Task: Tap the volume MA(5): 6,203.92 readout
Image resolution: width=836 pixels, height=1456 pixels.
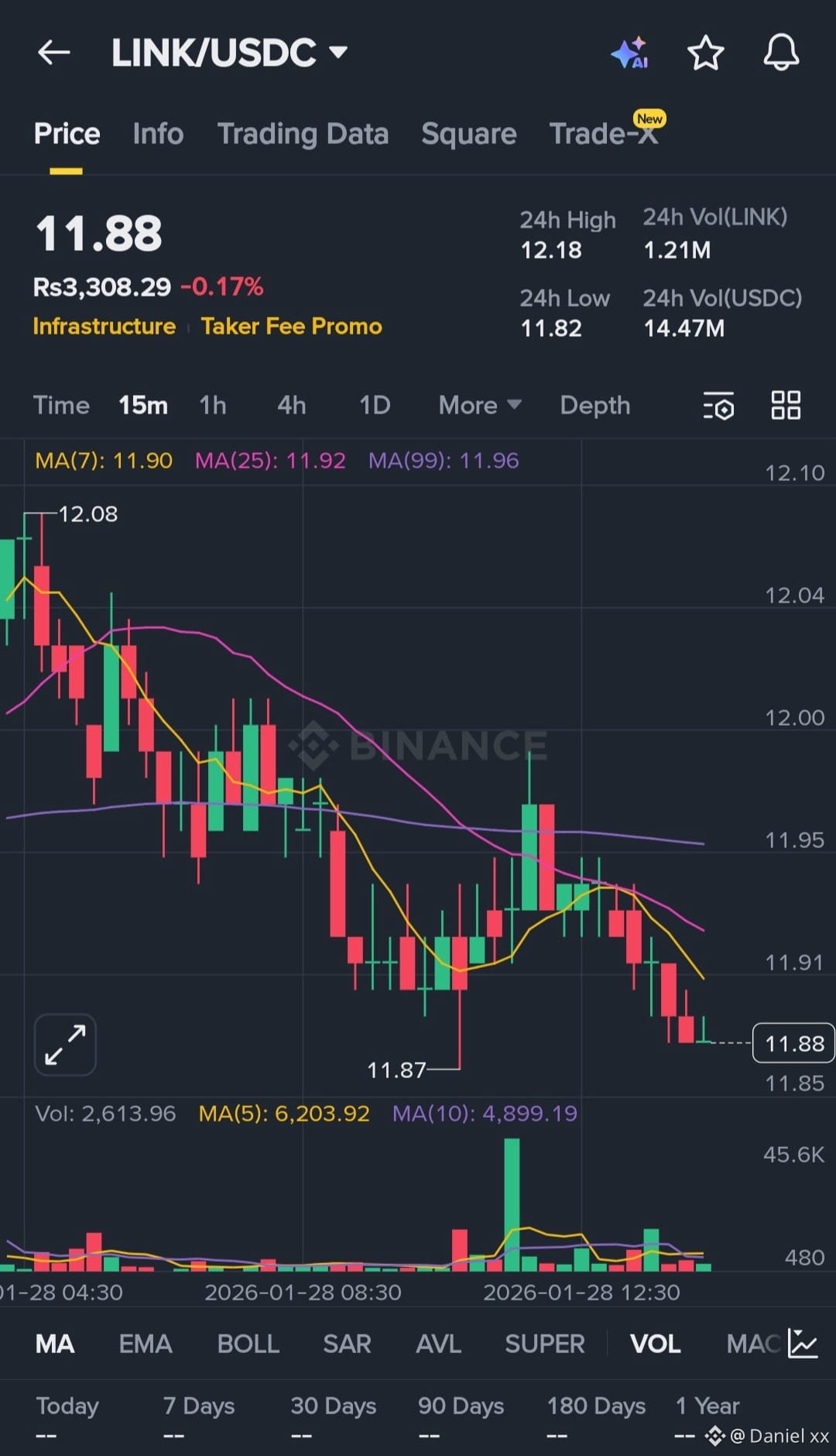Action: tap(284, 1114)
